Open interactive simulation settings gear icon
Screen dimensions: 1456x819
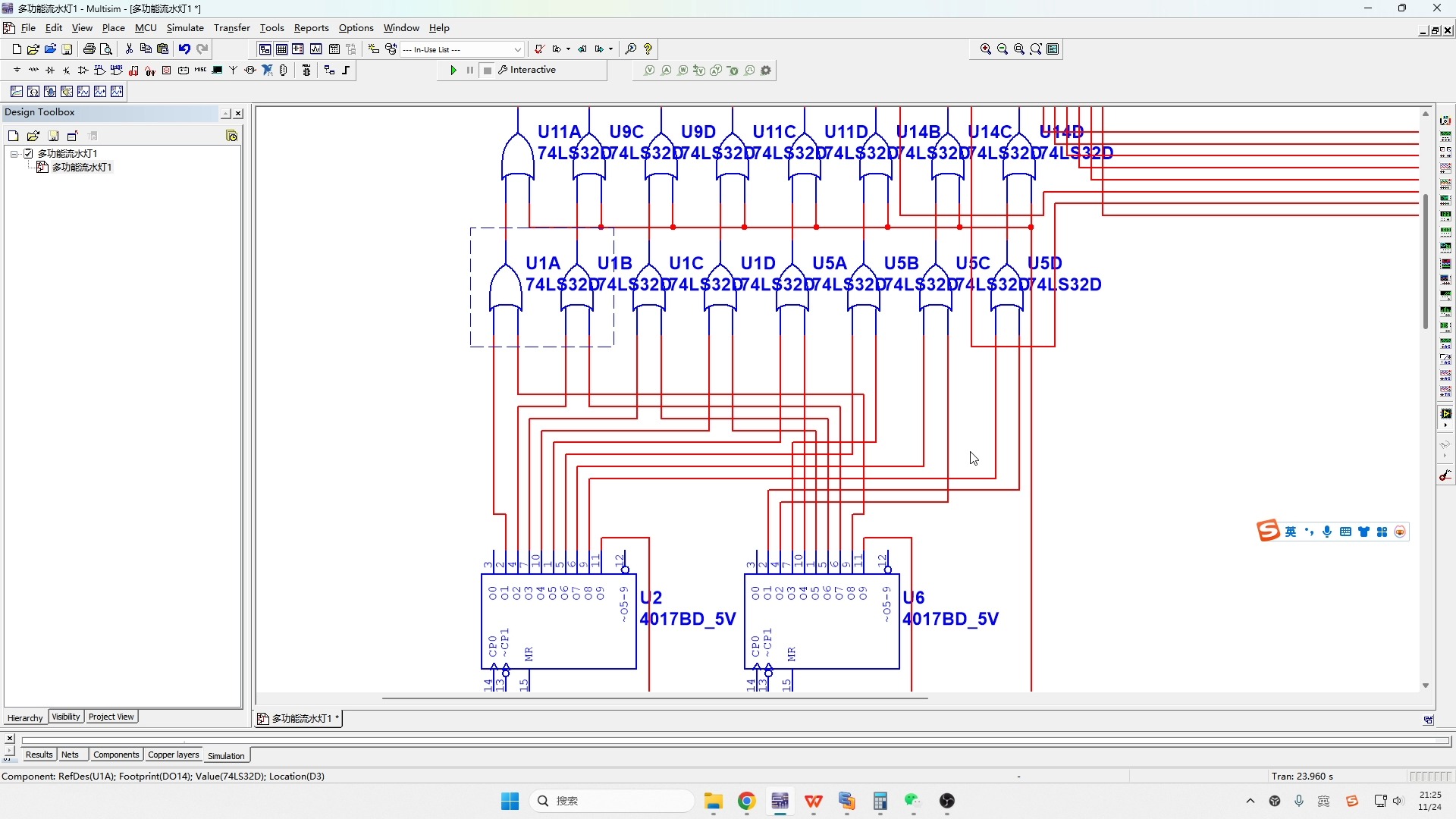tap(766, 71)
